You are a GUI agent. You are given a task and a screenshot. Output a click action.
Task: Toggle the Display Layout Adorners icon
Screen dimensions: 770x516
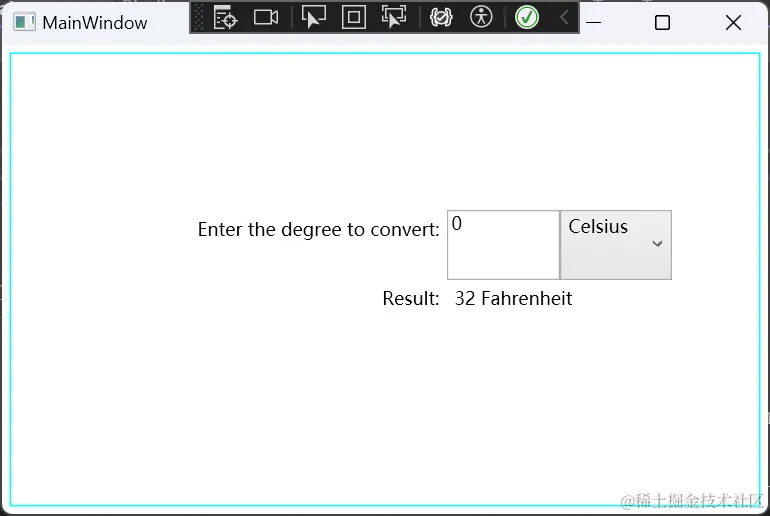(354, 18)
